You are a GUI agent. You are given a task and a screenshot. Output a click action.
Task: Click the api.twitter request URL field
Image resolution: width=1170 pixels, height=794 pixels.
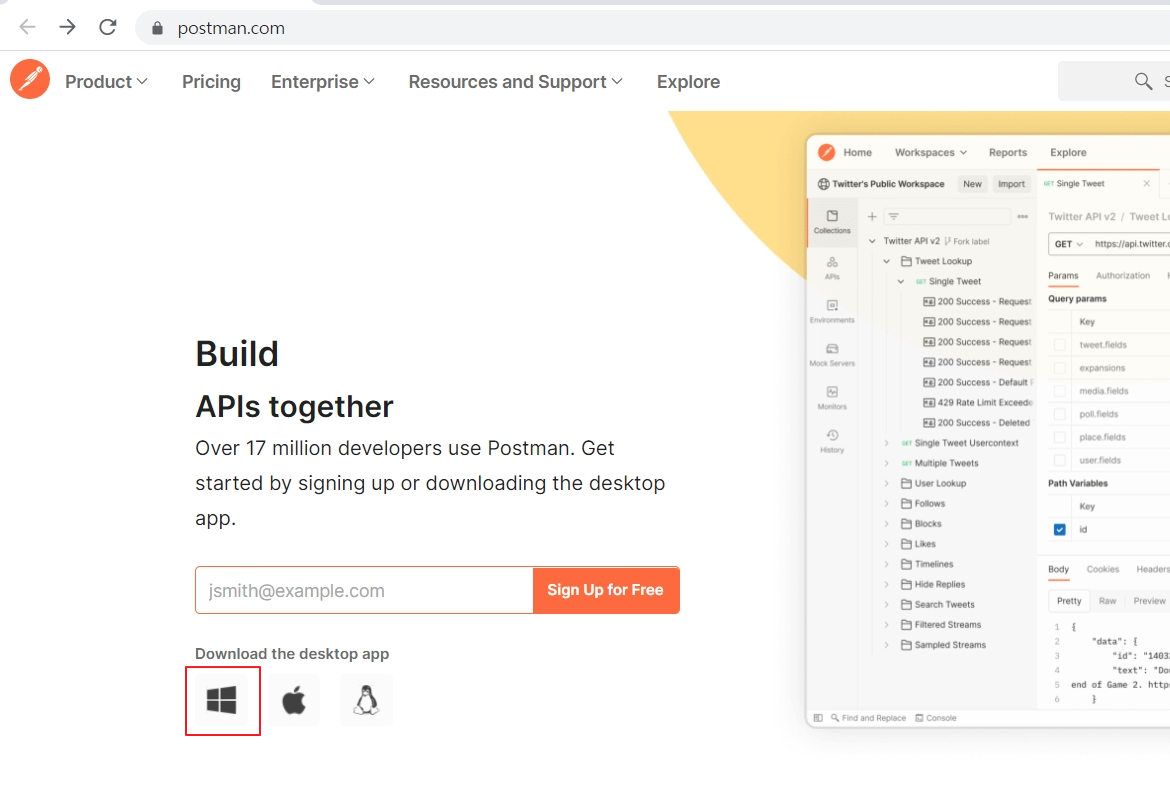click(1131, 244)
